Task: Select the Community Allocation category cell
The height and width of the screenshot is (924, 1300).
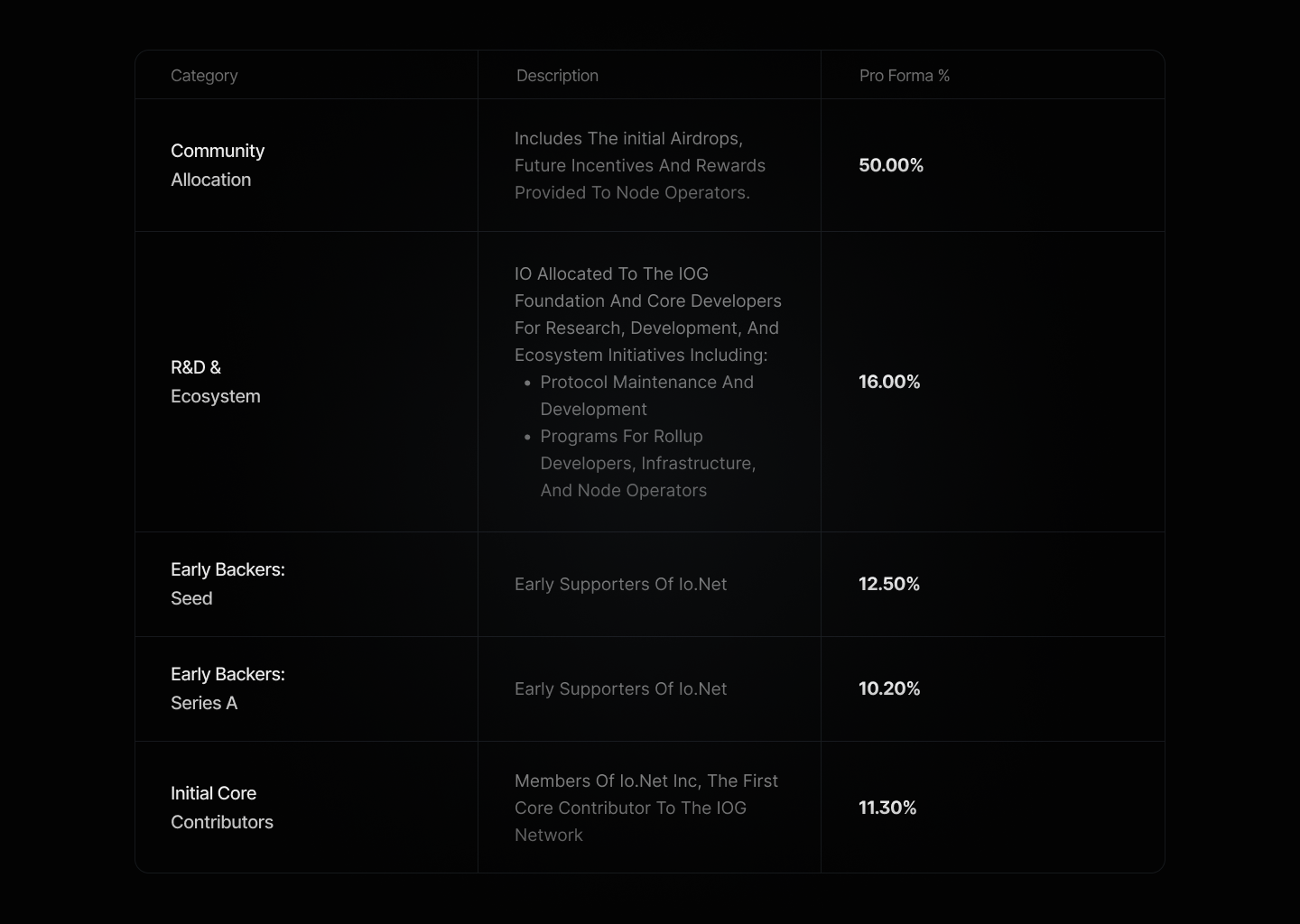Action: tap(218, 165)
